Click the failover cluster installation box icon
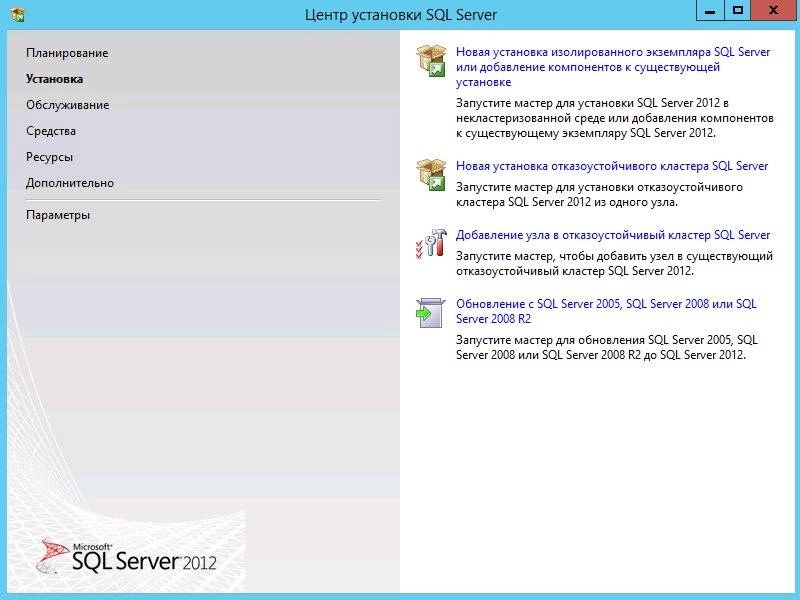 (431, 174)
